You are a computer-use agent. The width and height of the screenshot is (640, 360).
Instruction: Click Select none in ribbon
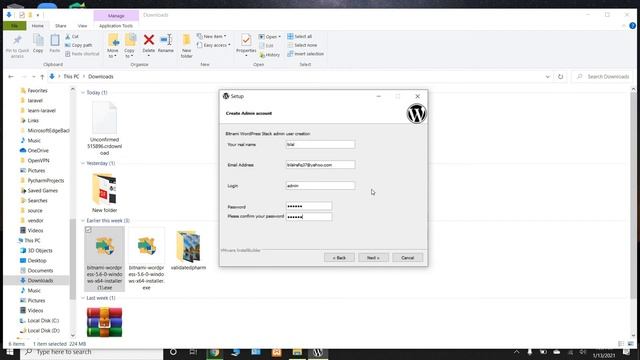[302, 45]
